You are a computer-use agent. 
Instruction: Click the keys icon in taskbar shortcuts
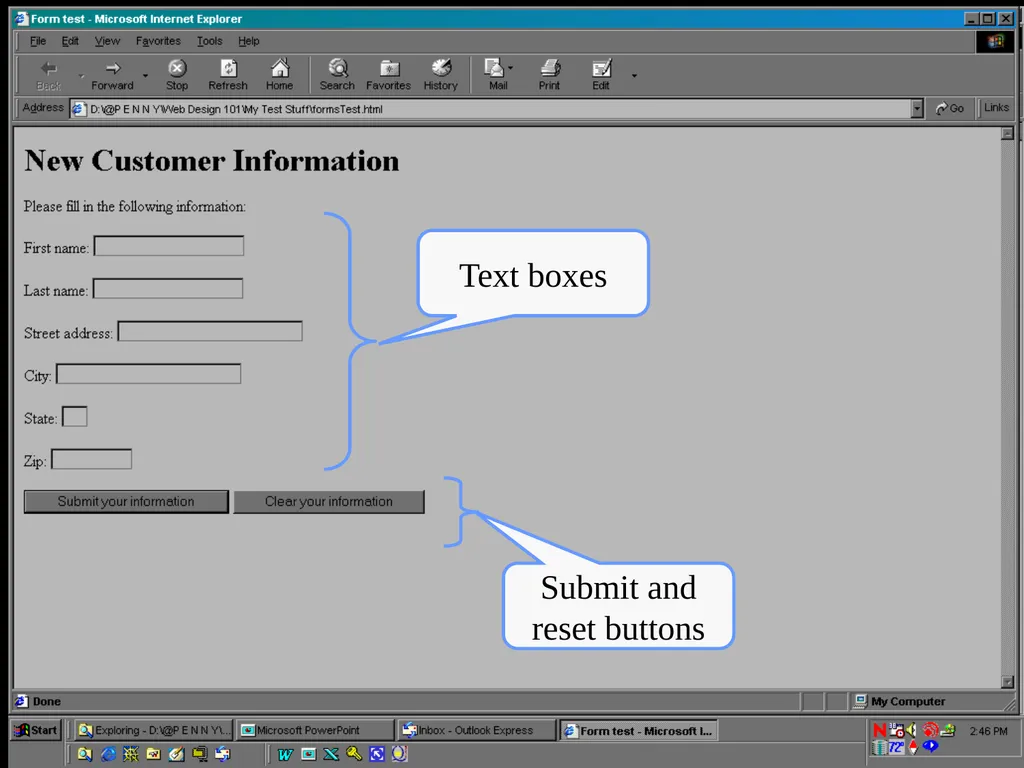pyautogui.click(x=354, y=754)
